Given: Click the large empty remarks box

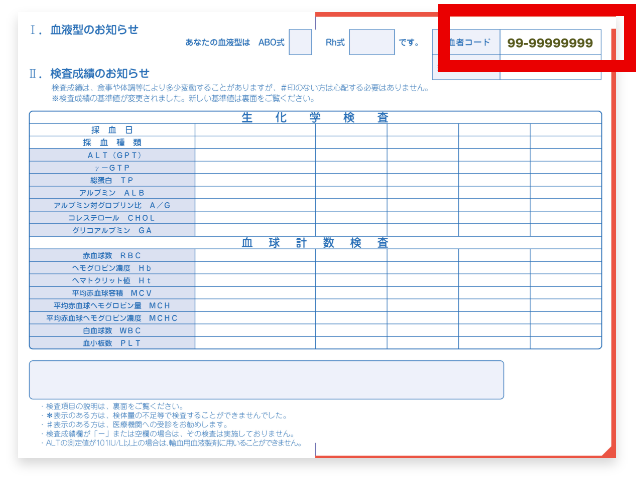Looking at the screenshot, I should point(266,380).
